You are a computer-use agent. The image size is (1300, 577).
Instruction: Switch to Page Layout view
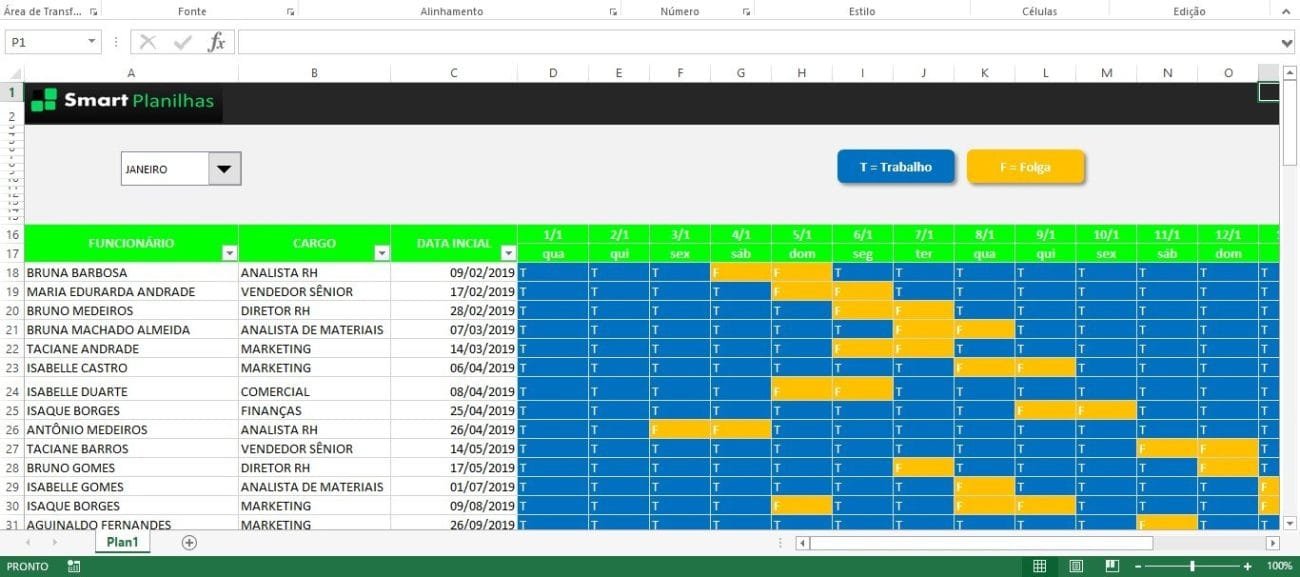pyautogui.click(x=1076, y=566)
